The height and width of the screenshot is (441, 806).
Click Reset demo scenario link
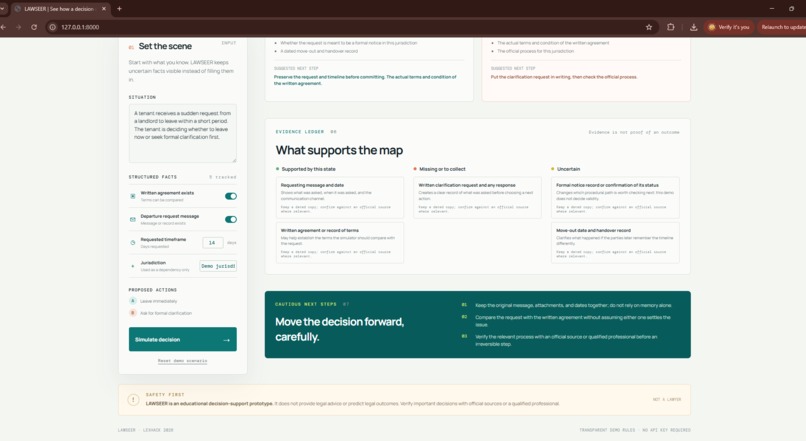coord(182,361)
